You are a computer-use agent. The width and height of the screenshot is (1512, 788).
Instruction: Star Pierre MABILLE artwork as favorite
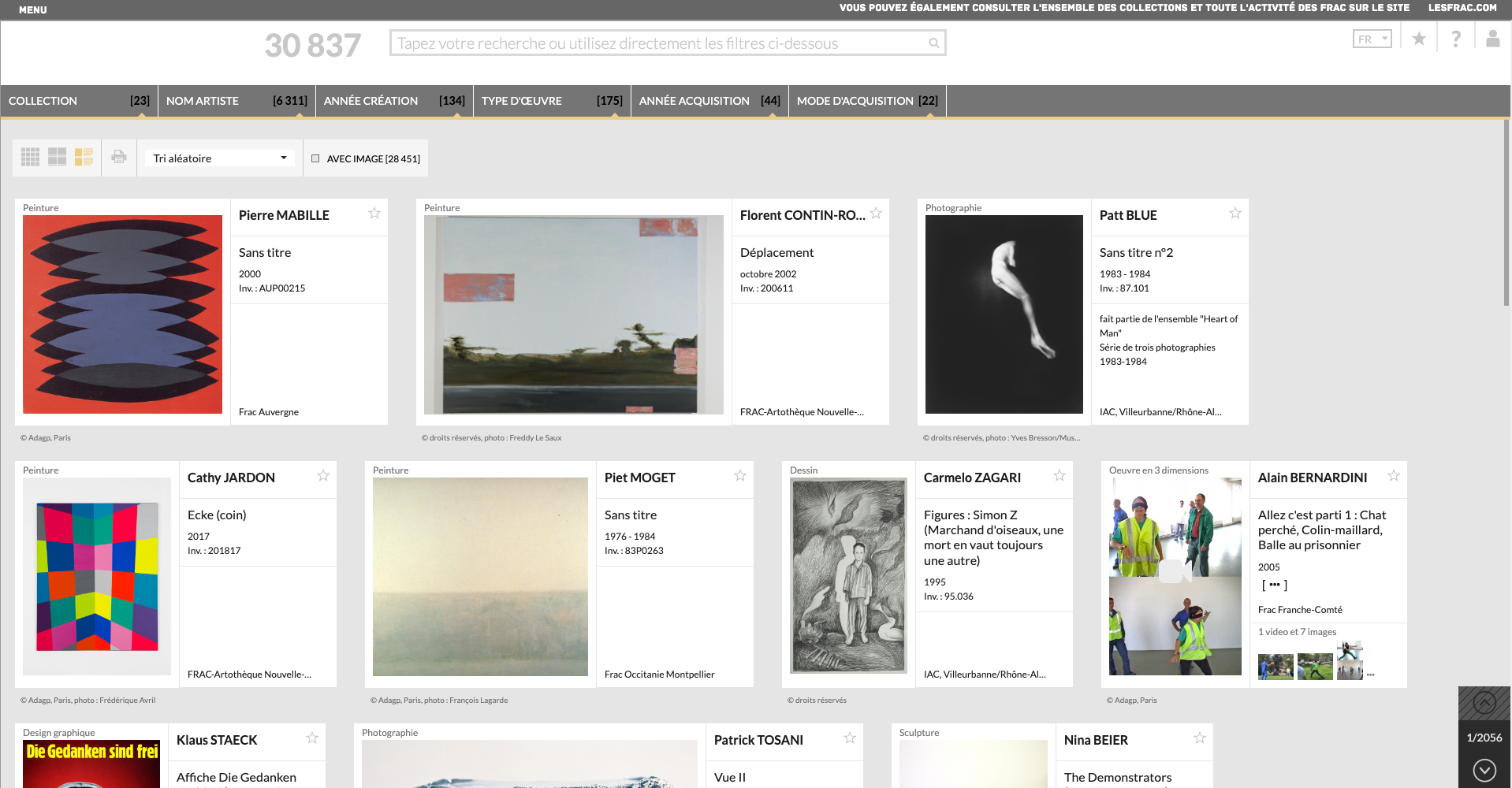pyautogui.click(x=374, y=214)
